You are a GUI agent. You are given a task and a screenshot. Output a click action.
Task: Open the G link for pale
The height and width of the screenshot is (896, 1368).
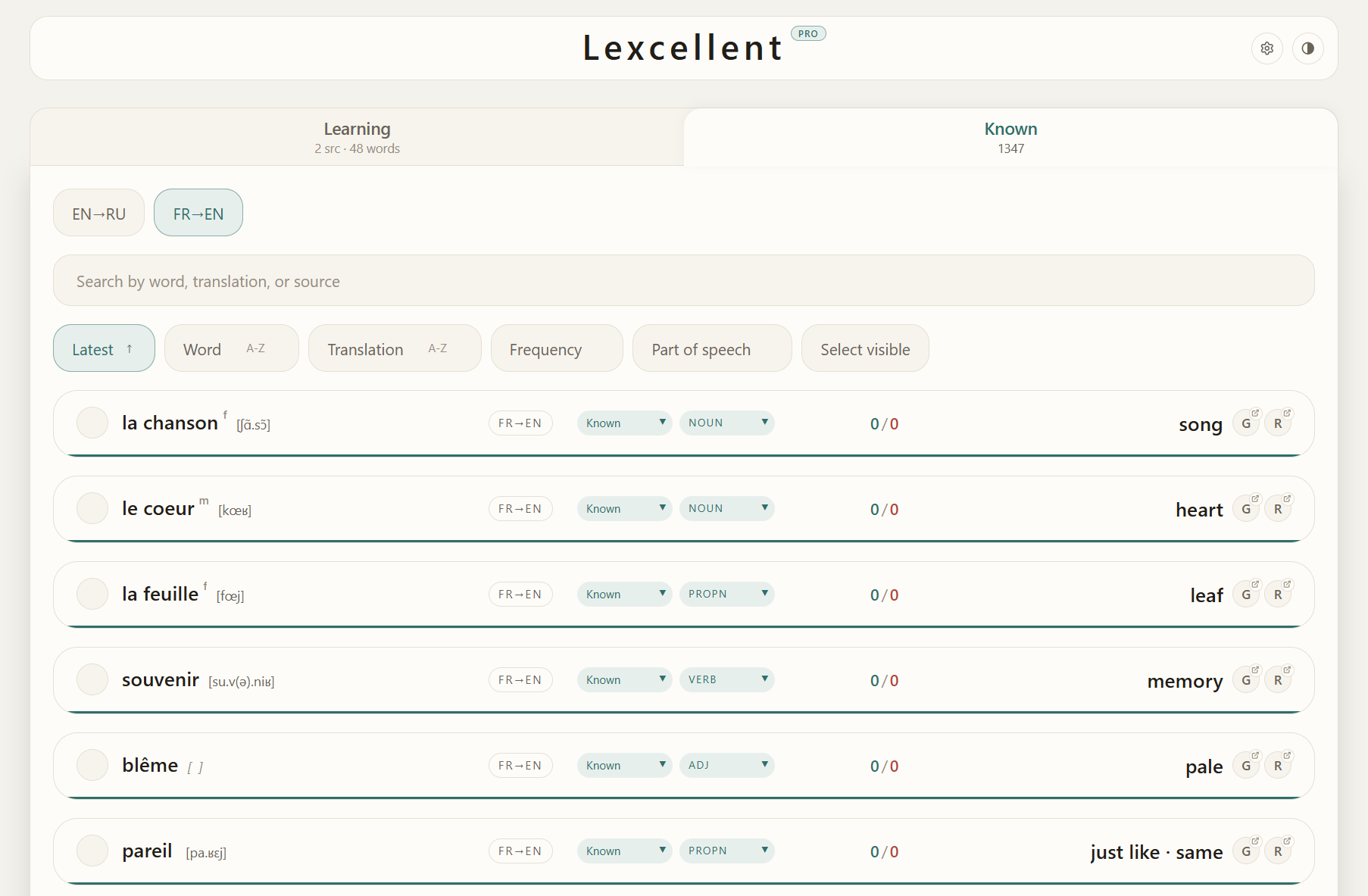pyautogui.click(x=1246, y=766)
